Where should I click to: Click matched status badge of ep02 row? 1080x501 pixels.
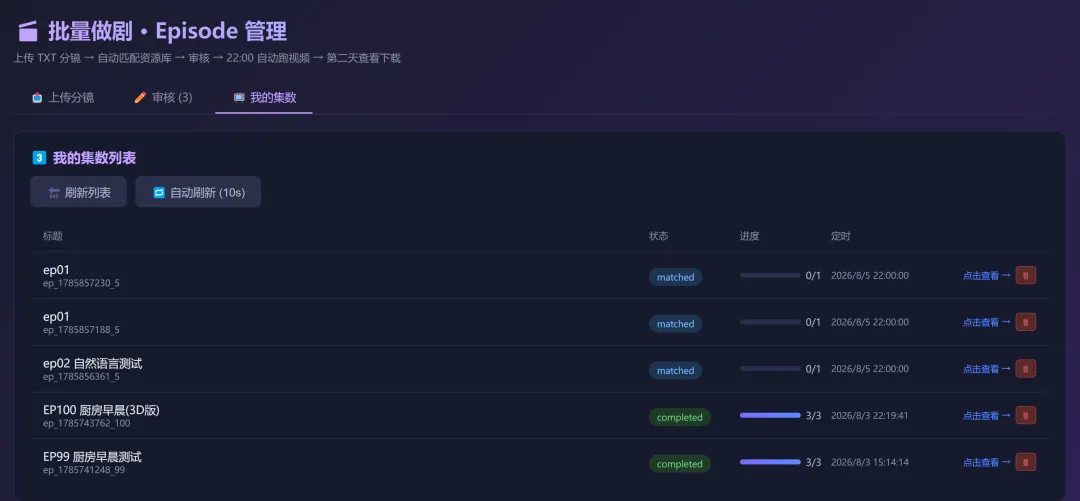(x=675, y=371)
